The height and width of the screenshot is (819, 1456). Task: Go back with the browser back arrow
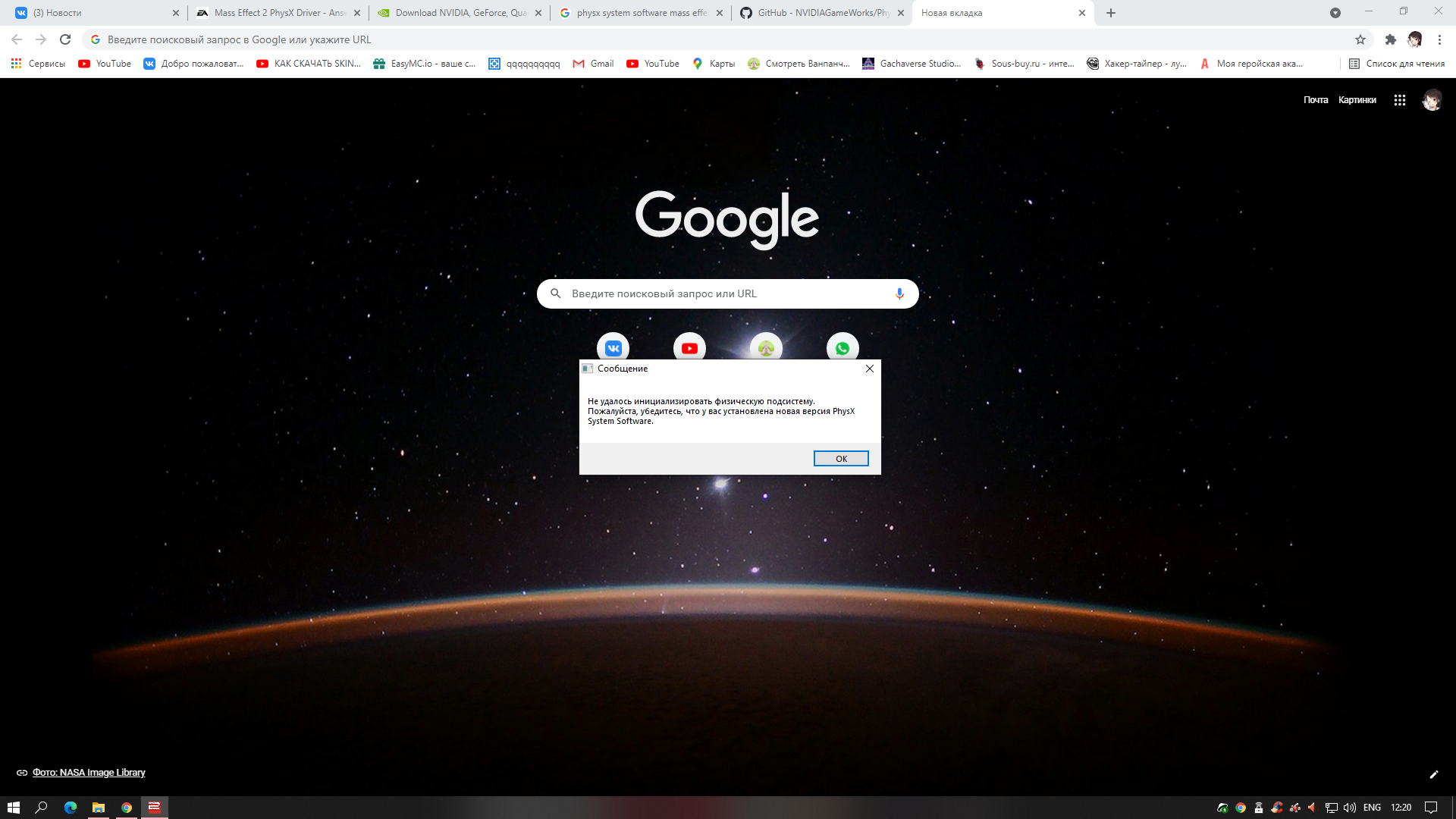(17, 39)
